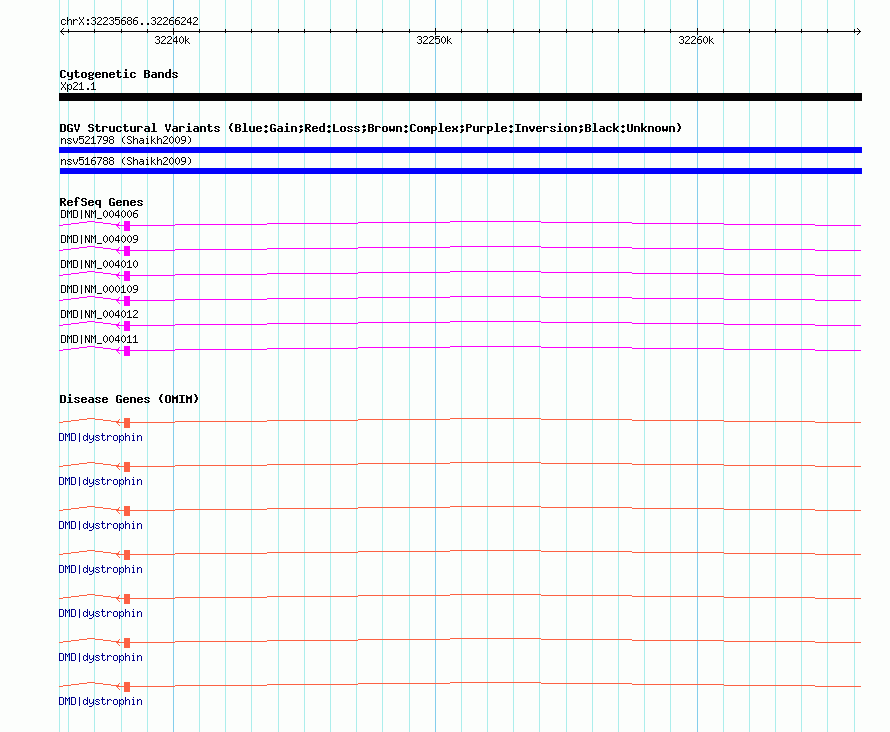
Task: Click the magenta exon box of DMD|NM_004010
Action: point(127,276)
